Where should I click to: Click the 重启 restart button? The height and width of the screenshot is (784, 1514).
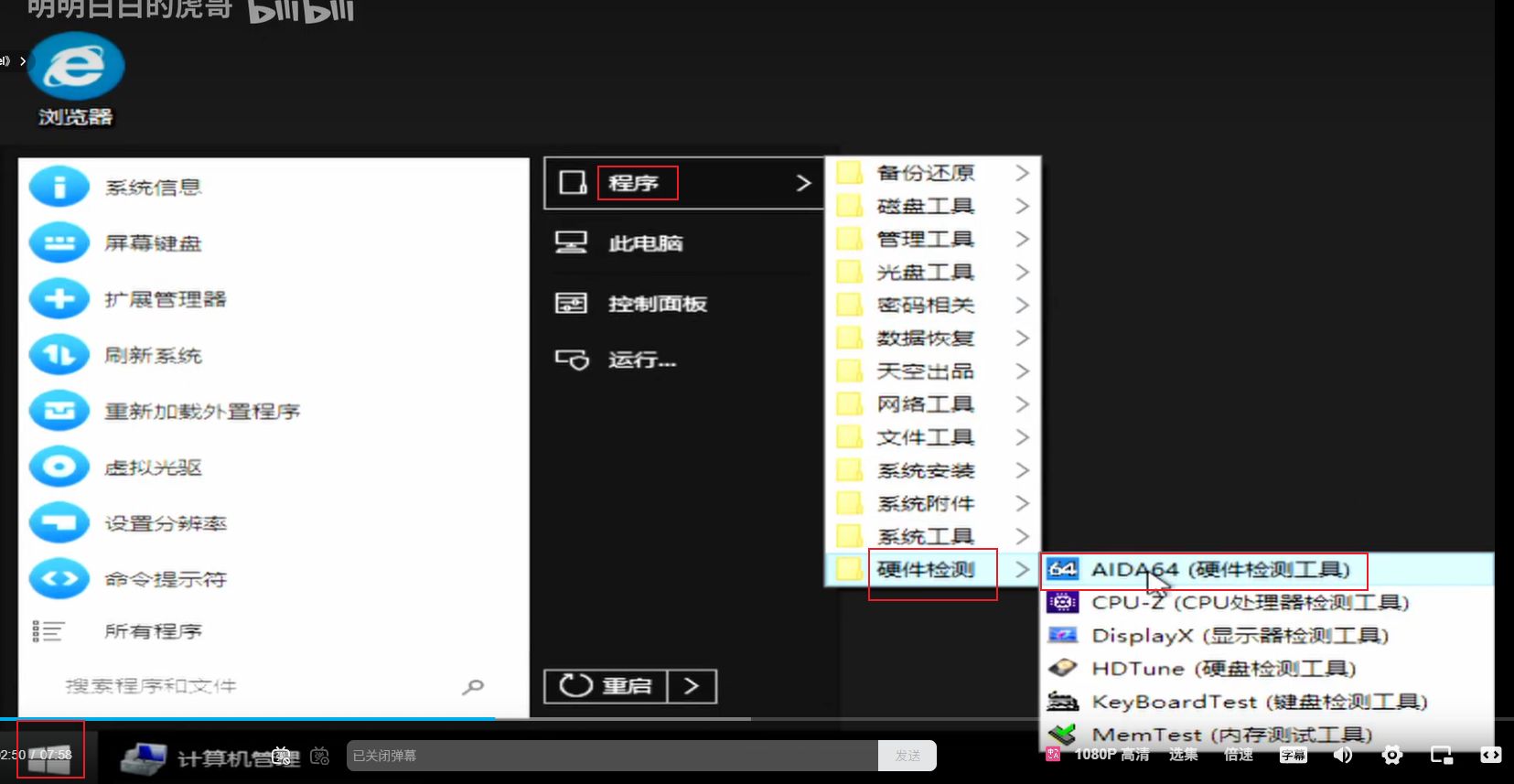click(x=606, y=686)
